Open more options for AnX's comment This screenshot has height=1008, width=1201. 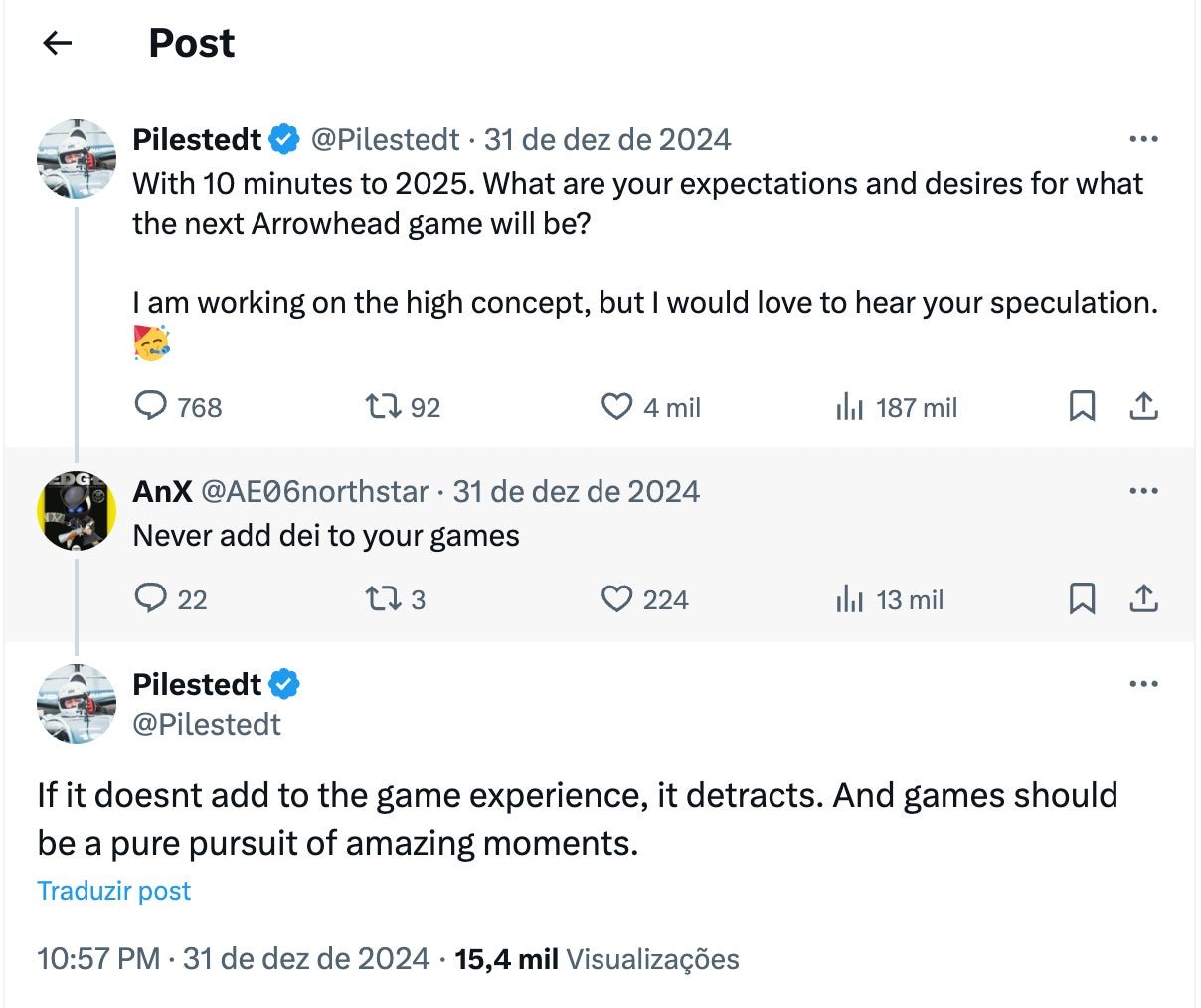coord(1144,491)
